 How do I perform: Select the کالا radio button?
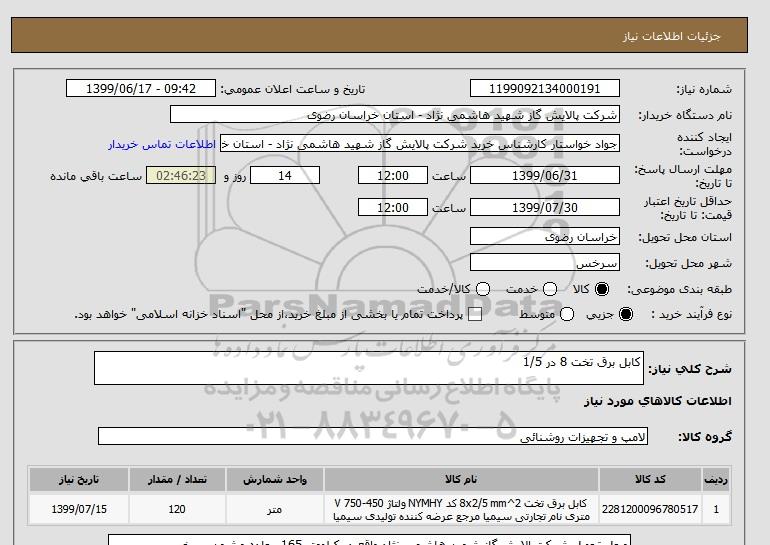[602, 289]
